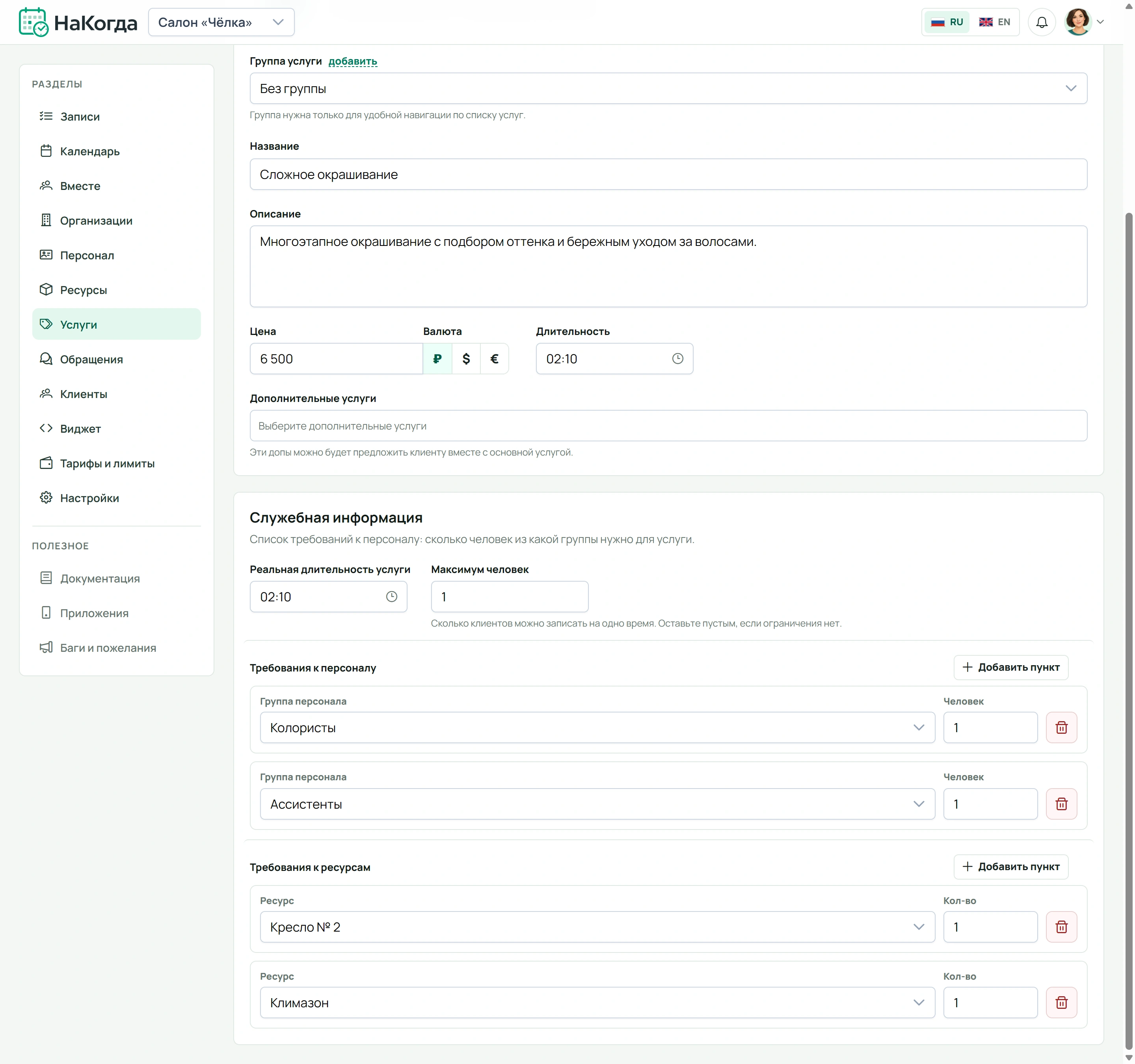
Task: Click the Дополнительные услуги selector field
Action: (668, 425)
